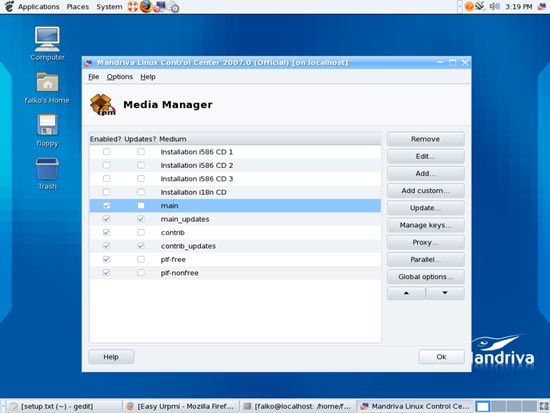Toggle Updates checkbox for plf-nonfree
The height and width of the screenshot is (413, 550).
141,273
